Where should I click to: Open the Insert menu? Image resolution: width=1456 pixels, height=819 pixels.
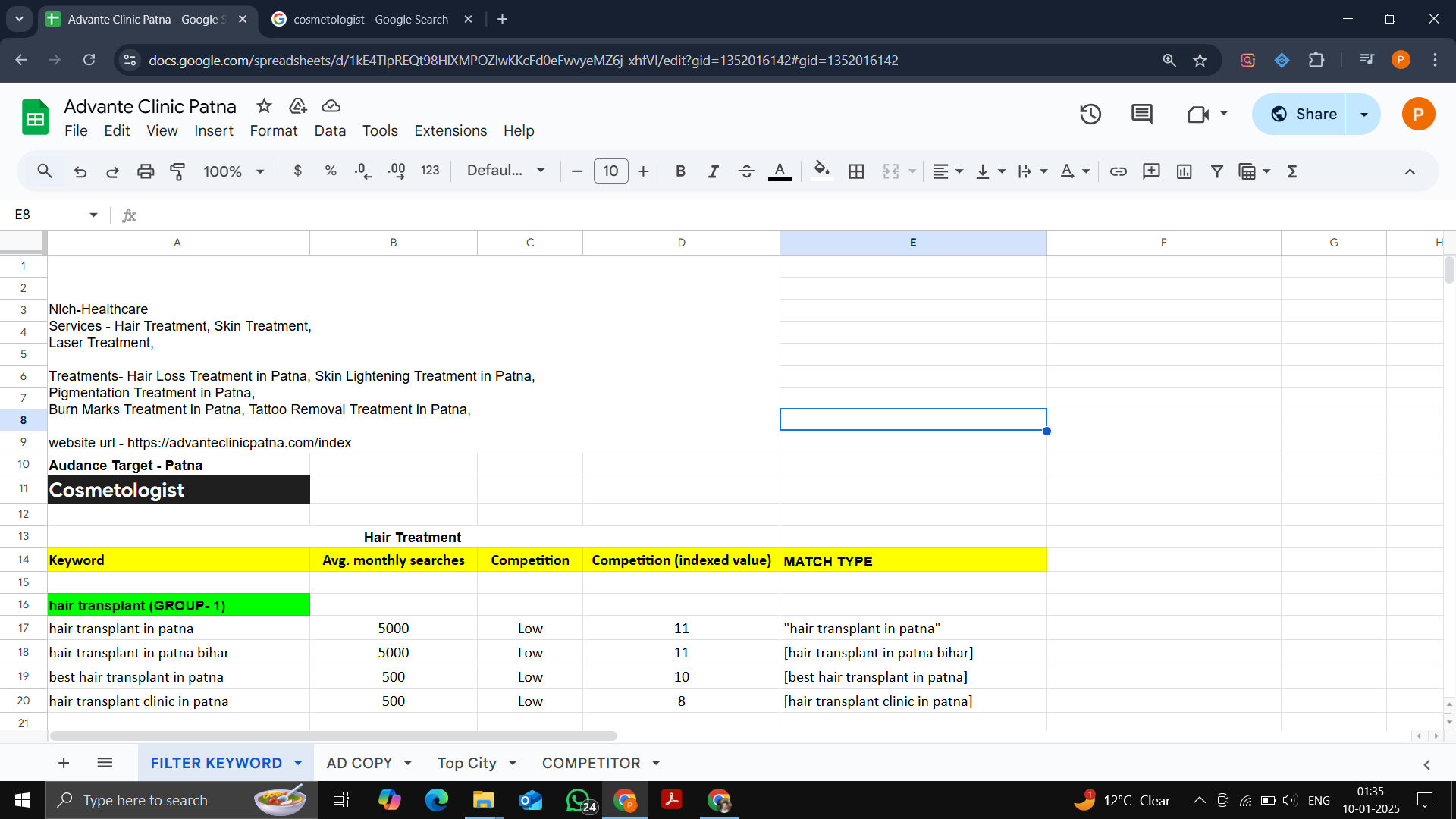(x=214, y=130)
